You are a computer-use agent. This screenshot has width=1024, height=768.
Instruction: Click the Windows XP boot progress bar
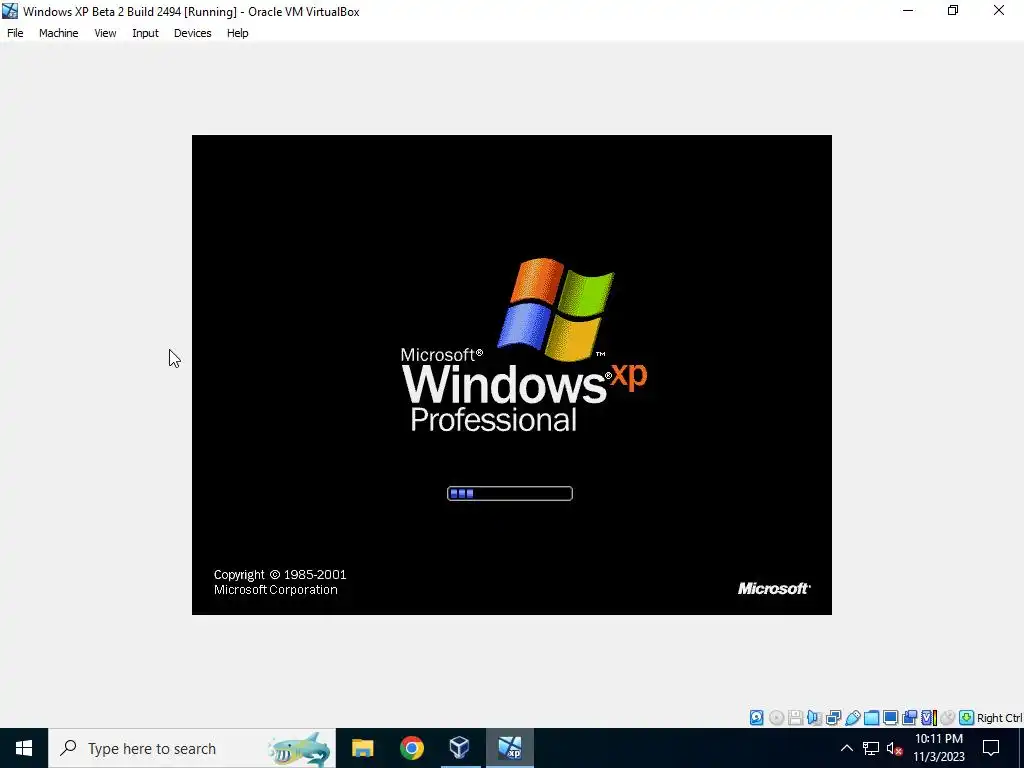tap(509, 493)
